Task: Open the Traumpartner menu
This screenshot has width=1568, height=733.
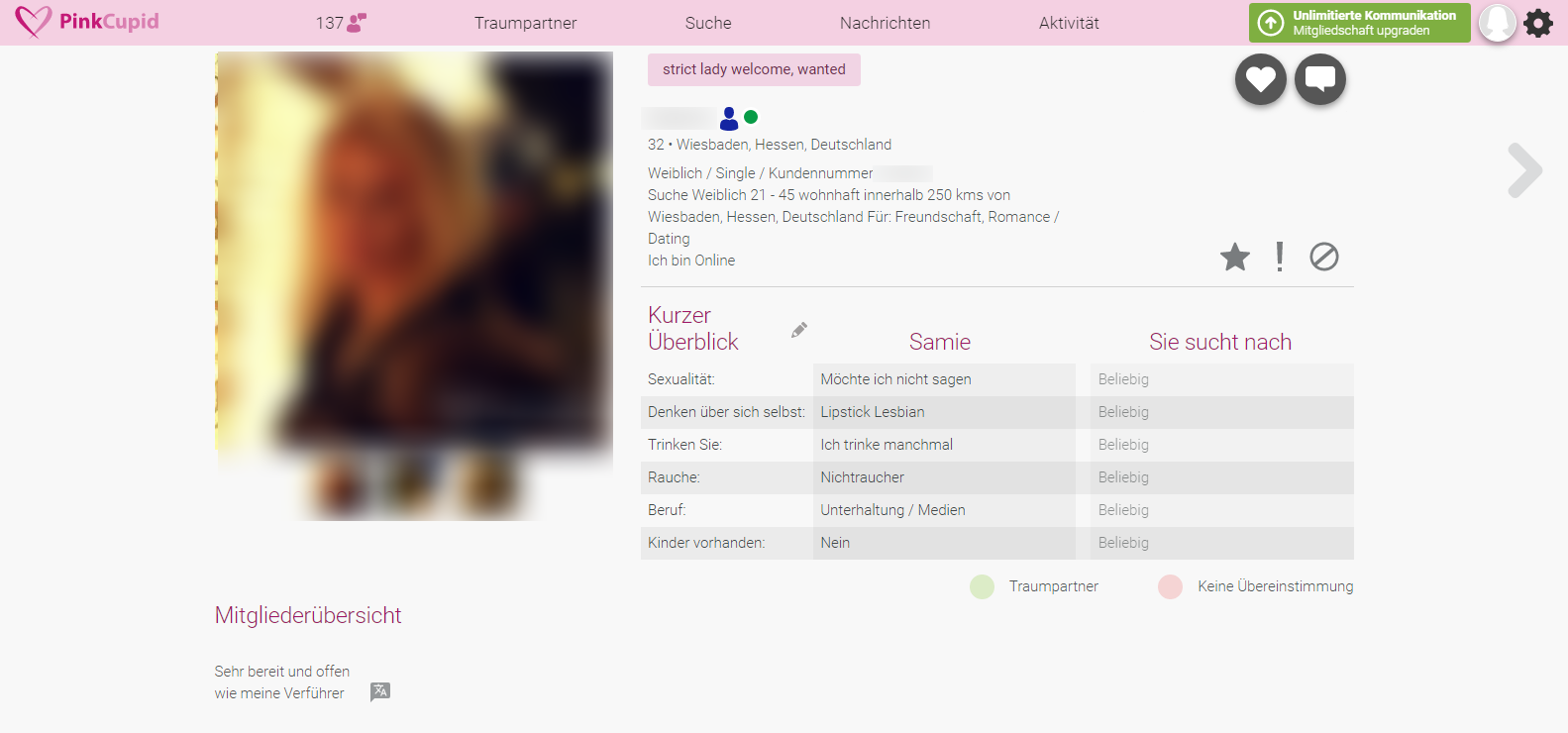Action: tap(525, 23)
